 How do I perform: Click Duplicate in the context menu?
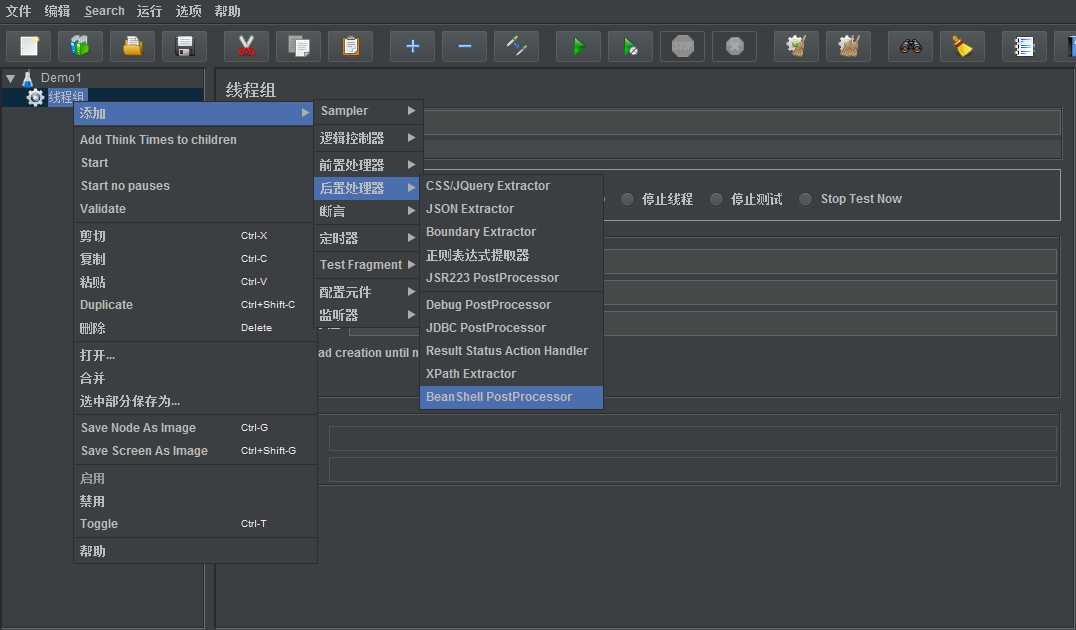tap(195, 305)
